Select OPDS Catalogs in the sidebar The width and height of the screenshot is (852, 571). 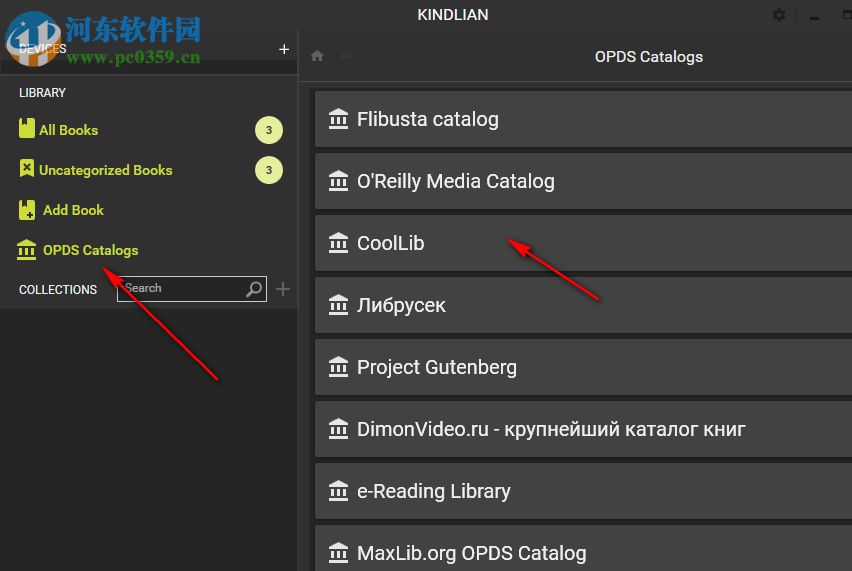pos(91,250)
